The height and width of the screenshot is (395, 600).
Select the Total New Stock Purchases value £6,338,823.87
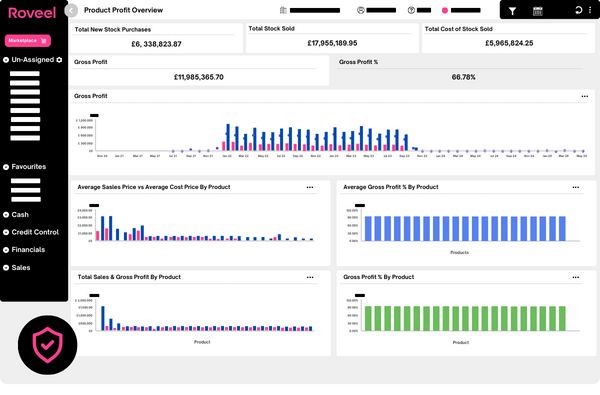156,44
